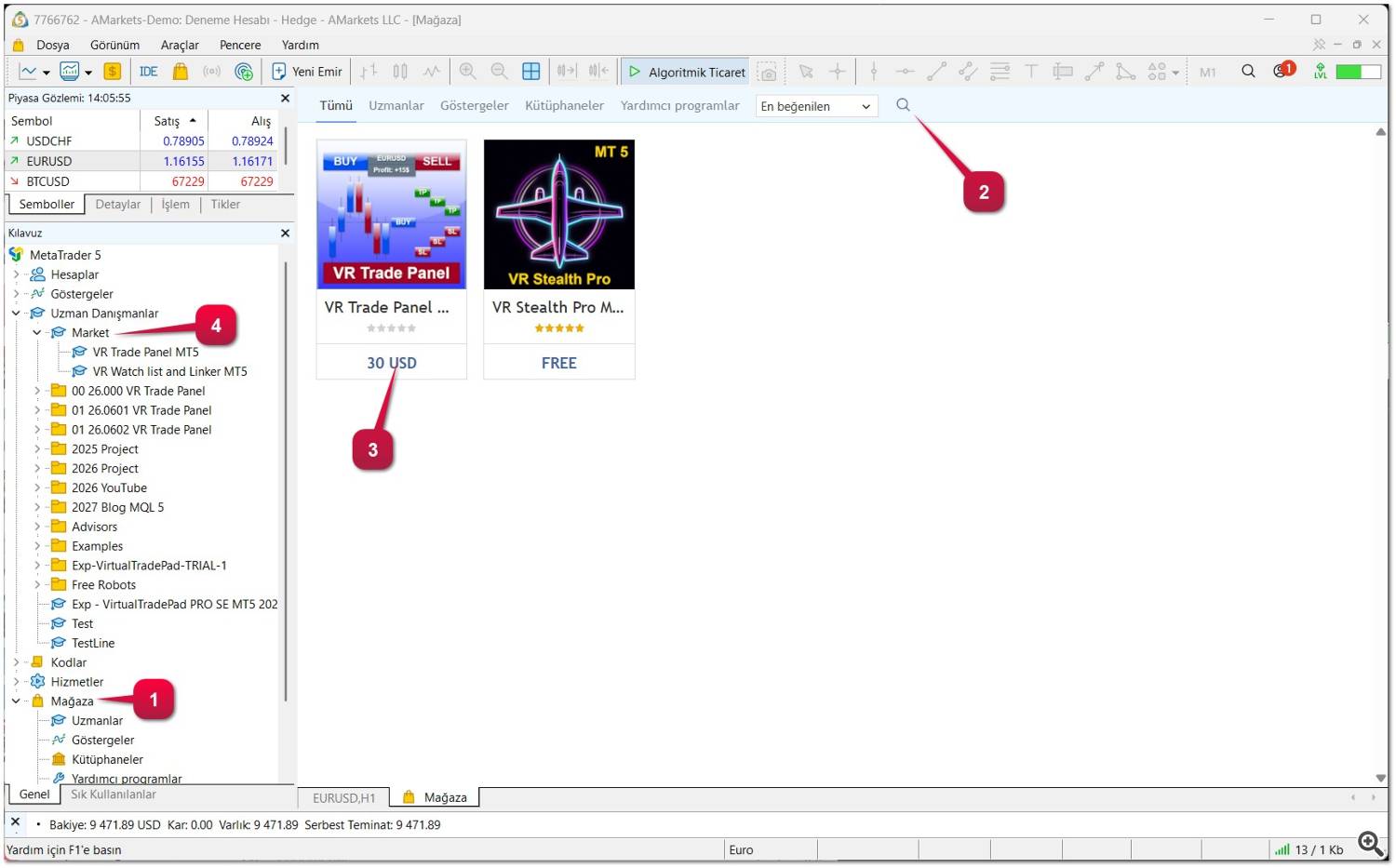The width and height of the screenshot is (1396, 868).
Task: Expand the Kodlar tree node
Action: [16, 662]
